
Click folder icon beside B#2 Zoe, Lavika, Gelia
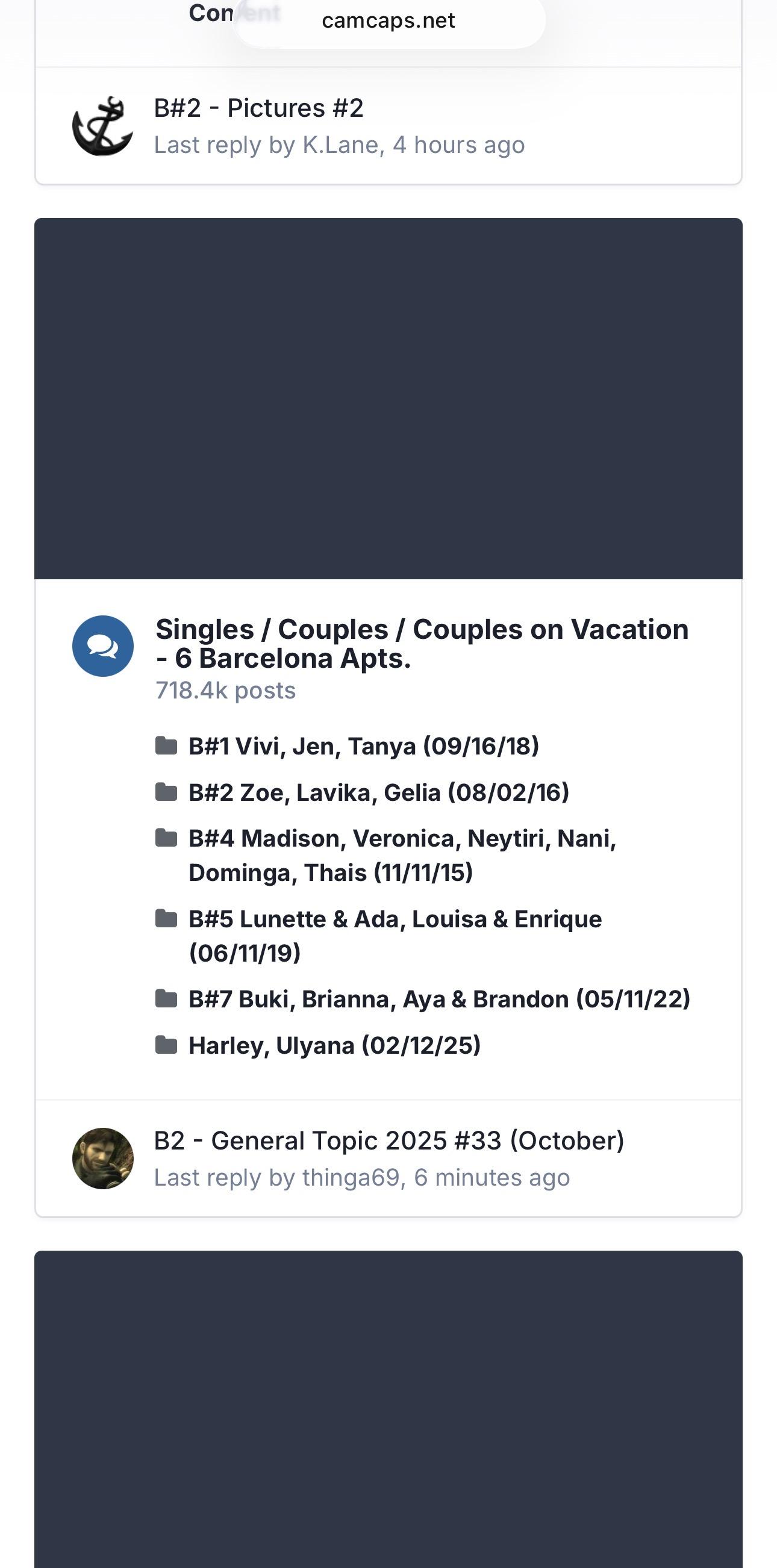click(x=166, y=792)
